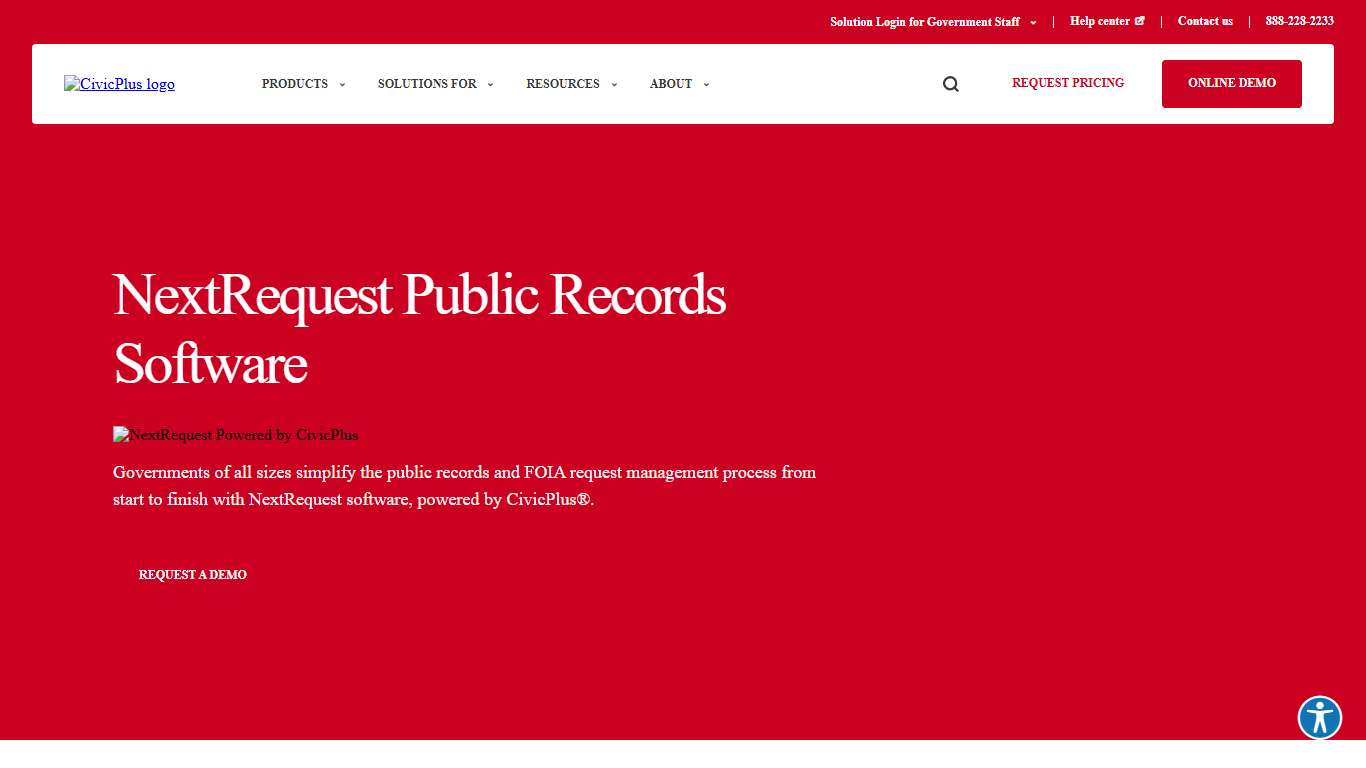Click the CivicPlus logo
Screen dimensions: 1366x768
pos(119,84)
